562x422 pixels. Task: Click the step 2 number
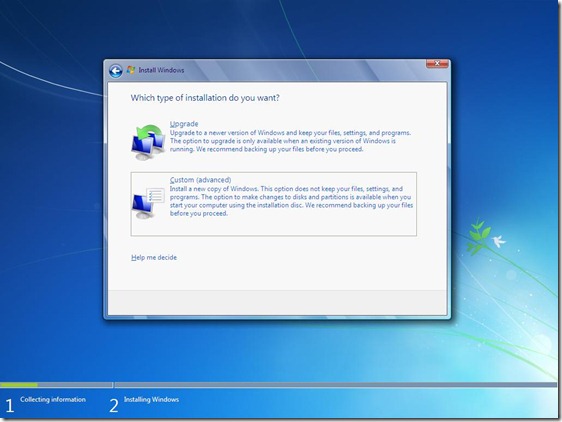tap(114, 406)
